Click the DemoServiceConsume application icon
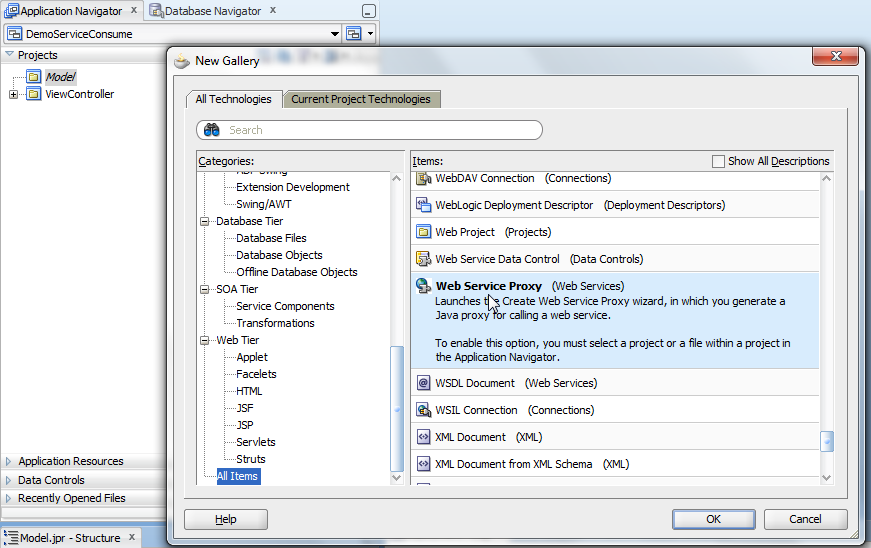Screen dimensions: 871x548 (14, 34)
